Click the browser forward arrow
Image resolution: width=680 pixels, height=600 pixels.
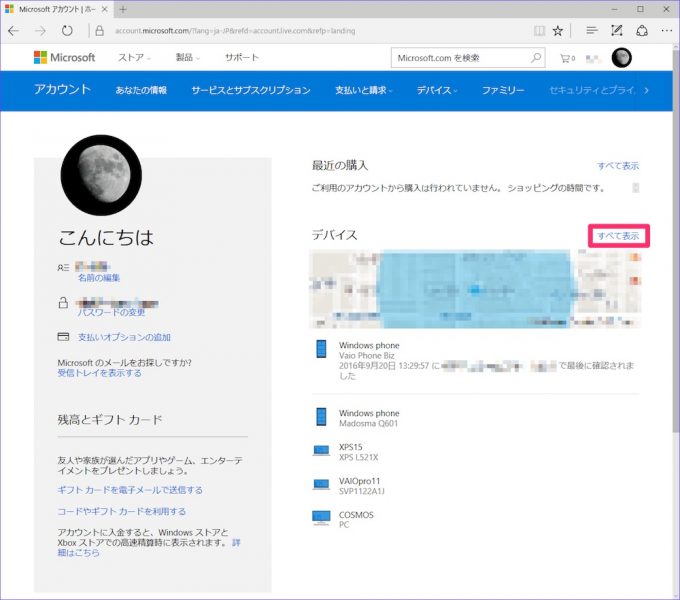[x=40, y=31]
